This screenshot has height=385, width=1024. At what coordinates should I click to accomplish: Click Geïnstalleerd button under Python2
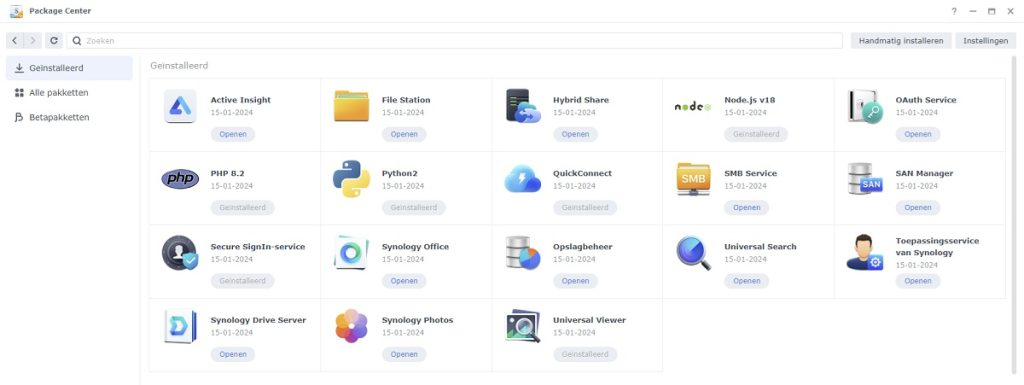413,208
